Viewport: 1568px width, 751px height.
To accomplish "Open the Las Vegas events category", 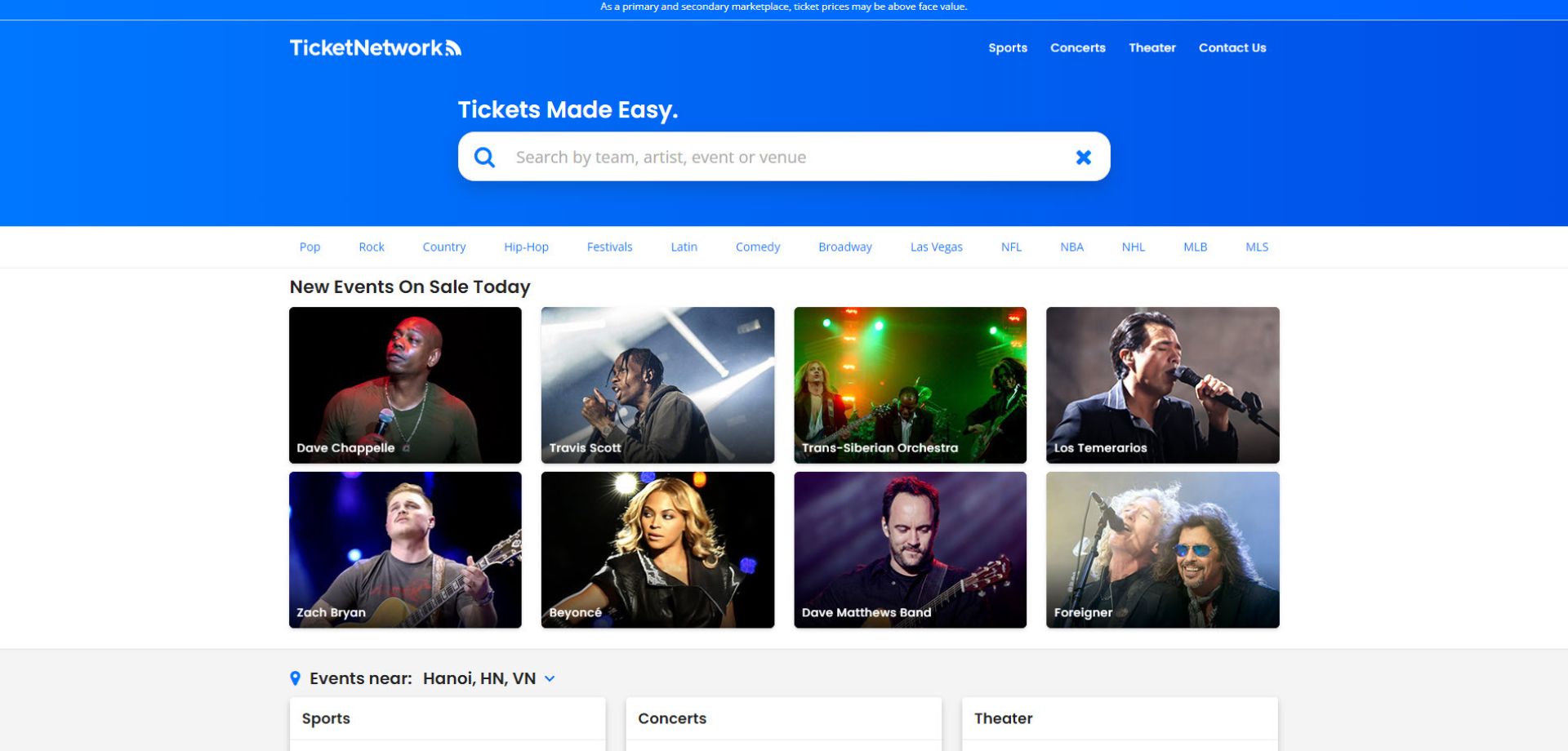I will pos(936,247).
